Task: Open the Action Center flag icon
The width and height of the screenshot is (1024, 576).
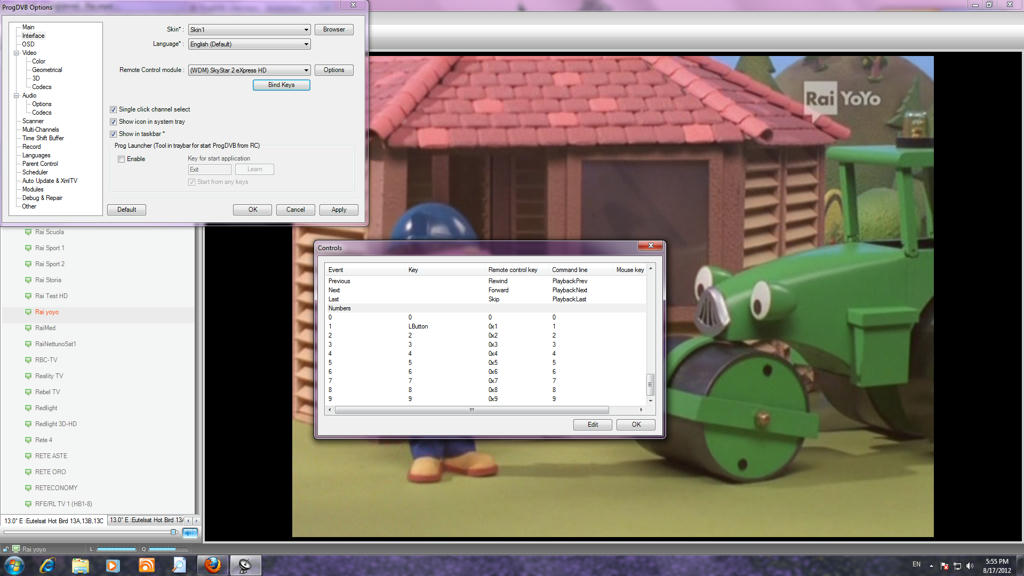Action: pyautogui.click(x=944, y=566)
